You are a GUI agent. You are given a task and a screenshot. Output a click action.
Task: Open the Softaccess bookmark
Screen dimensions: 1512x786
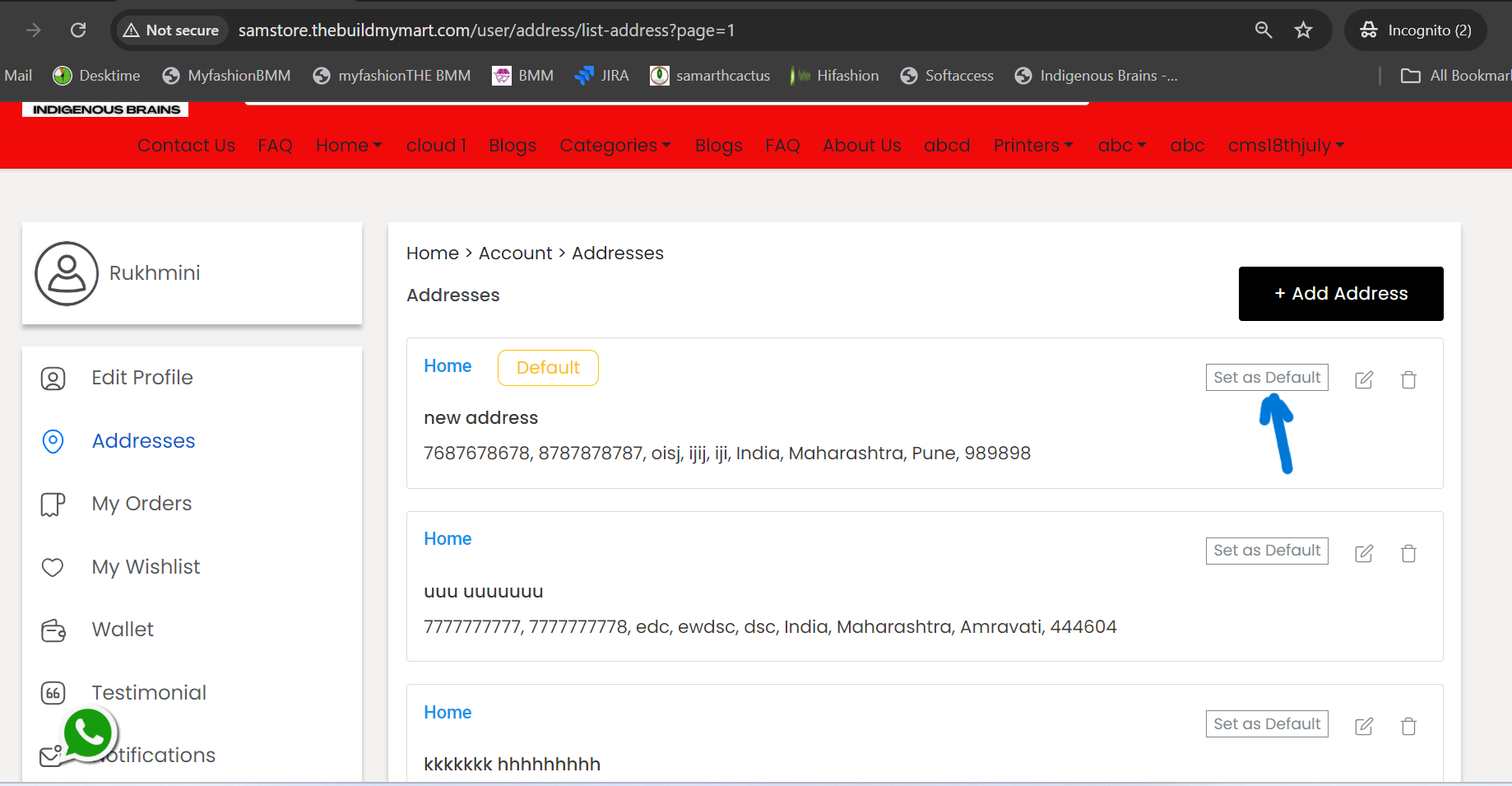pos(948,76)
